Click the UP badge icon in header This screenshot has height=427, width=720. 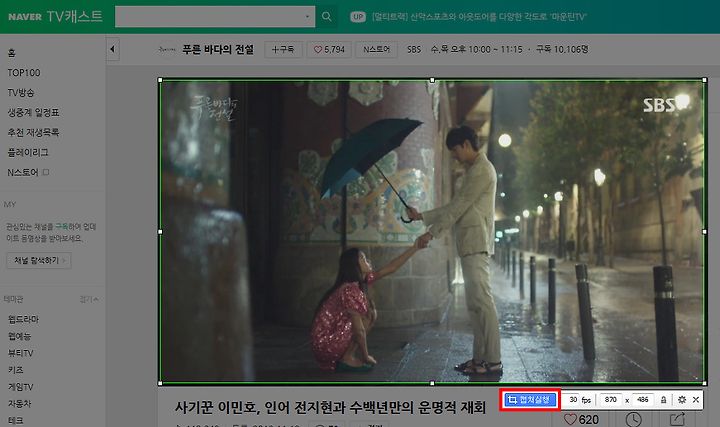click(358, 17)
